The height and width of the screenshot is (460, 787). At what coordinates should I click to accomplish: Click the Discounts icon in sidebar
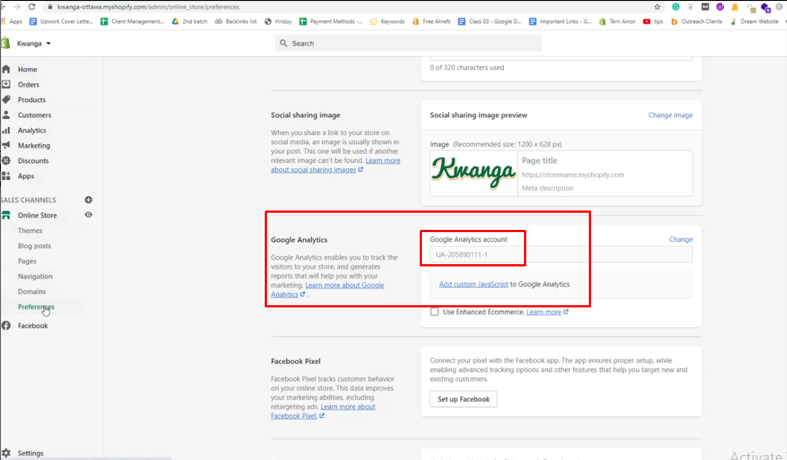(x=6, y=161)
